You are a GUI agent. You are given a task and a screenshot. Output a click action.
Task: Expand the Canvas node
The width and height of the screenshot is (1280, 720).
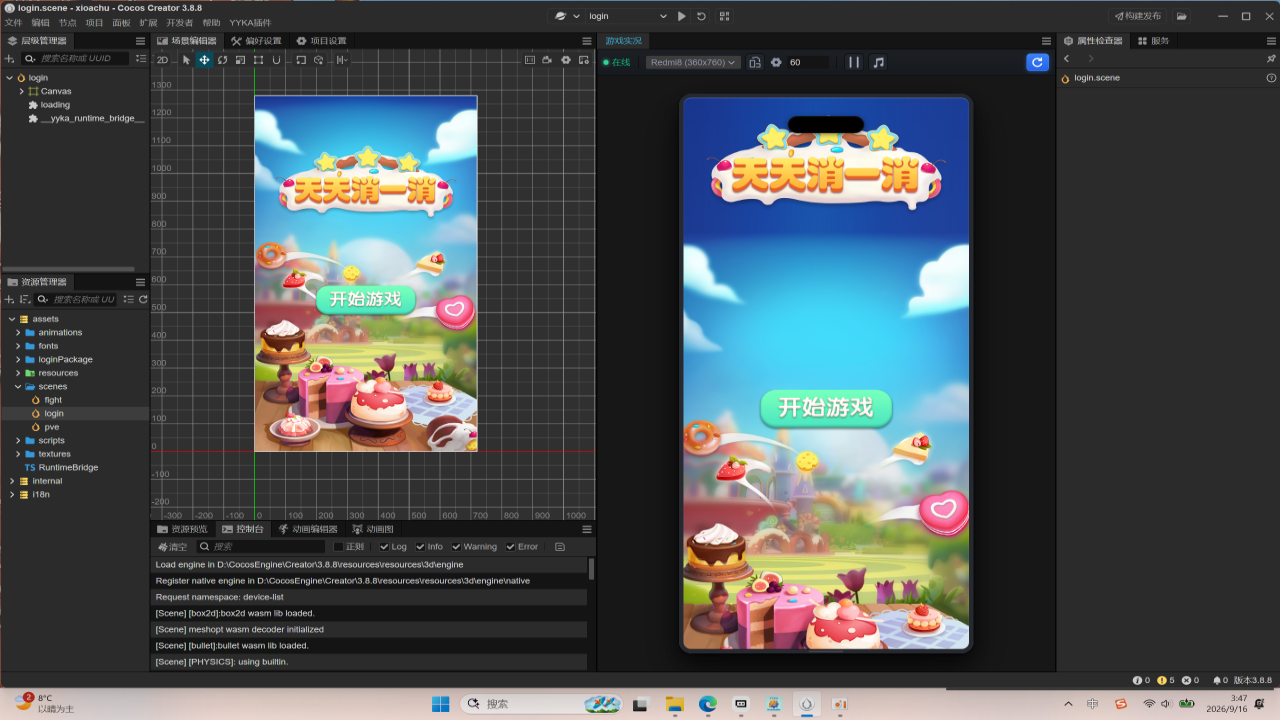[x=21, y=91]
